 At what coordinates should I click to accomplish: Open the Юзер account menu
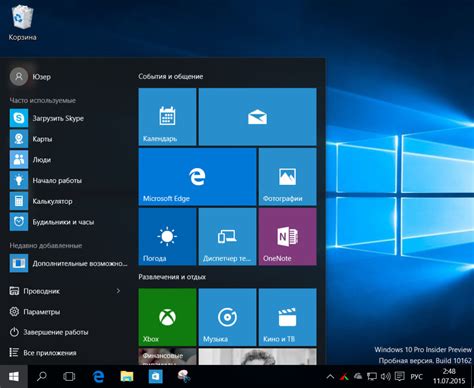(x=30, y=77)
